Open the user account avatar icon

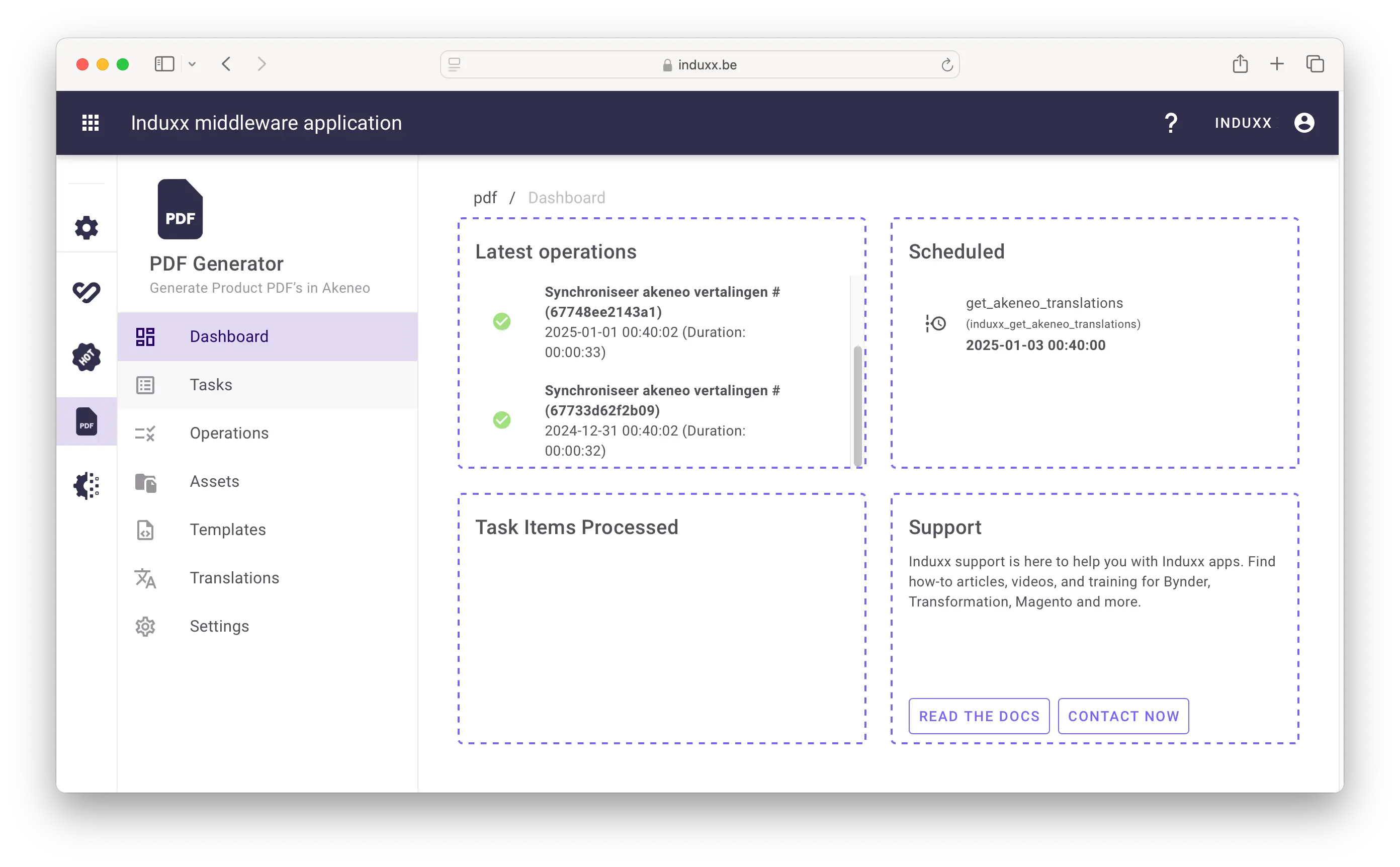click(1303, 123)
